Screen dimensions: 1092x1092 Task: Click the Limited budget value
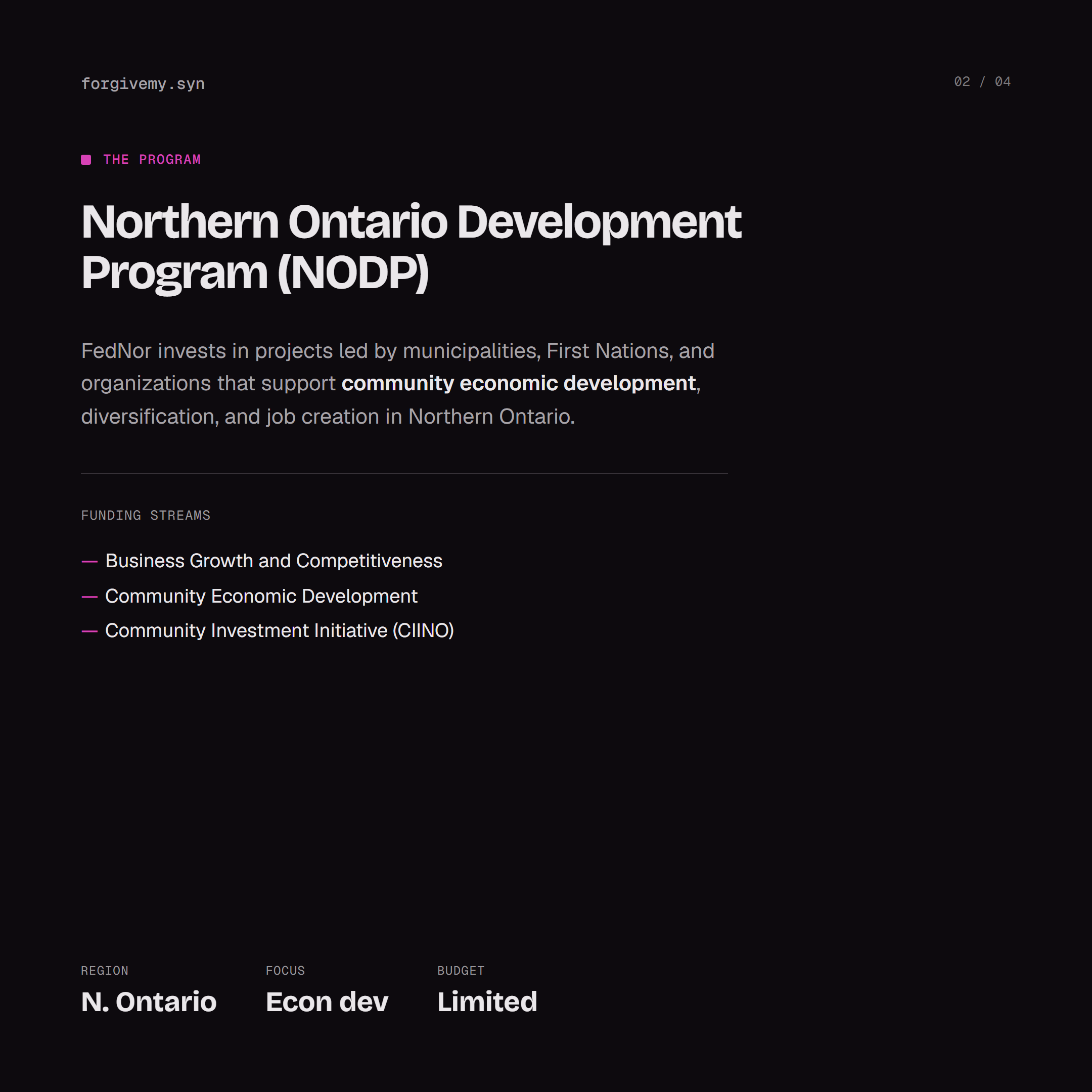pyautogui.click(x=487, y=1002)
